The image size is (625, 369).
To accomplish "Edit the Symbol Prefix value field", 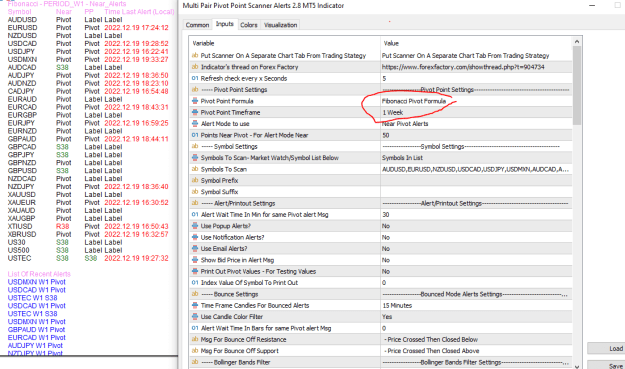I will pyautogui.click(x=476, y=181).
